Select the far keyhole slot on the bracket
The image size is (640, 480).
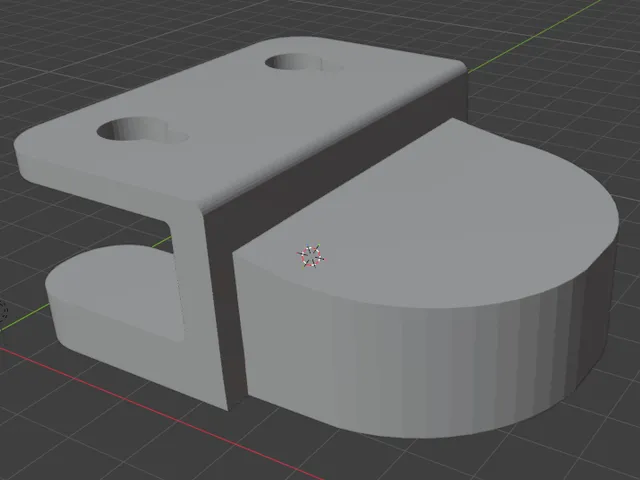pyautogui.click(x=303, y=63)
